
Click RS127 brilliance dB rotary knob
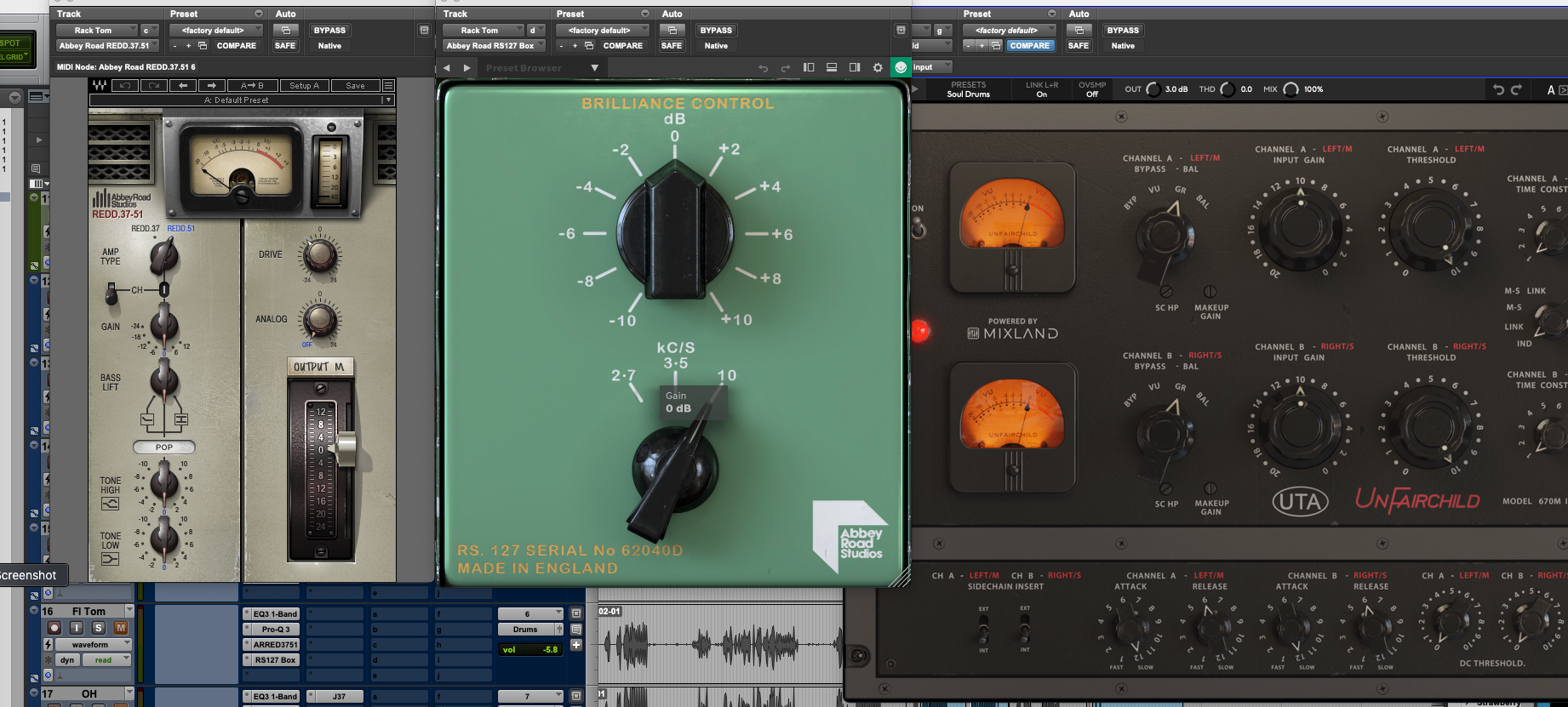(x=674, y=232)
